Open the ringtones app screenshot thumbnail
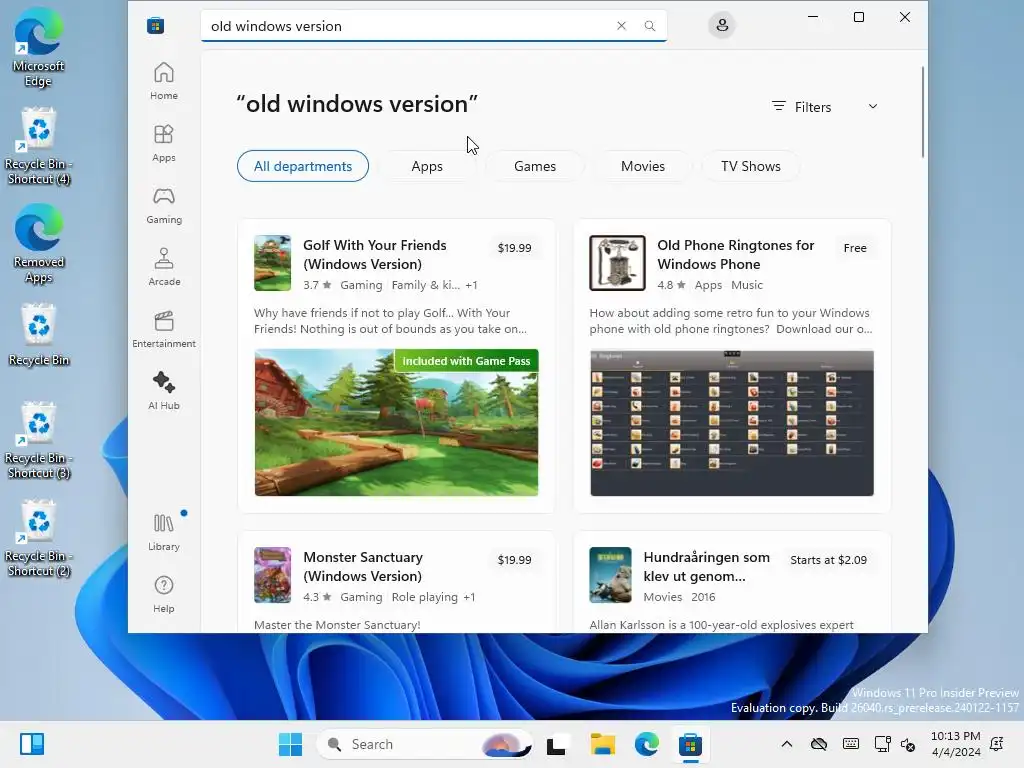This screenshot has width=1024, height=768. (x=732, y=423)
